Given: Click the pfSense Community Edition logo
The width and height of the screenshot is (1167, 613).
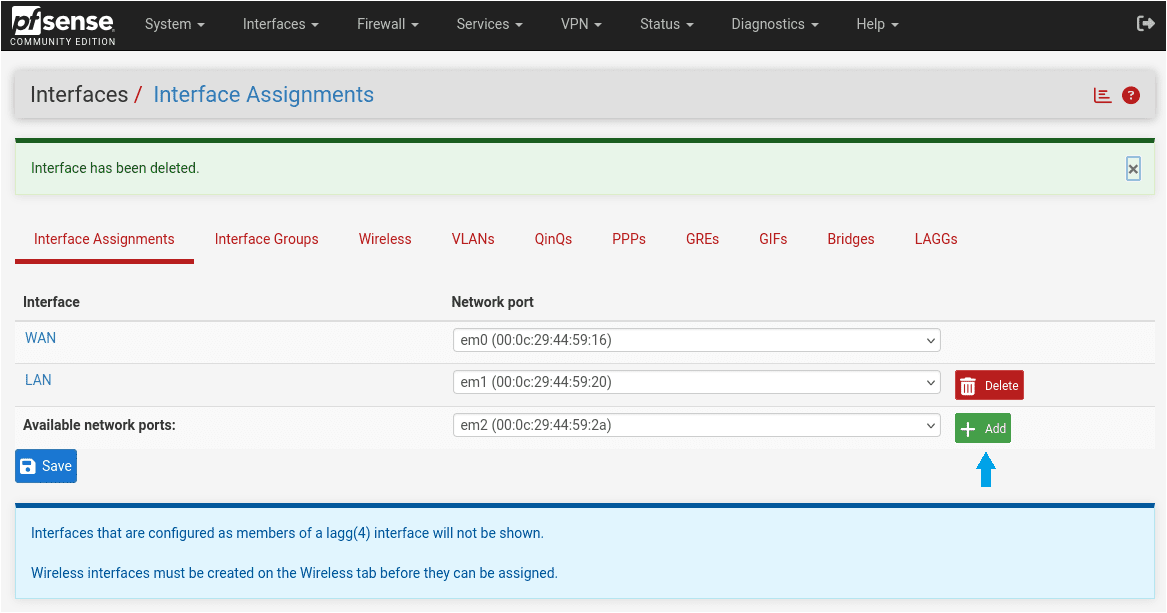Looking at the screenshot, I should [63, 27].
